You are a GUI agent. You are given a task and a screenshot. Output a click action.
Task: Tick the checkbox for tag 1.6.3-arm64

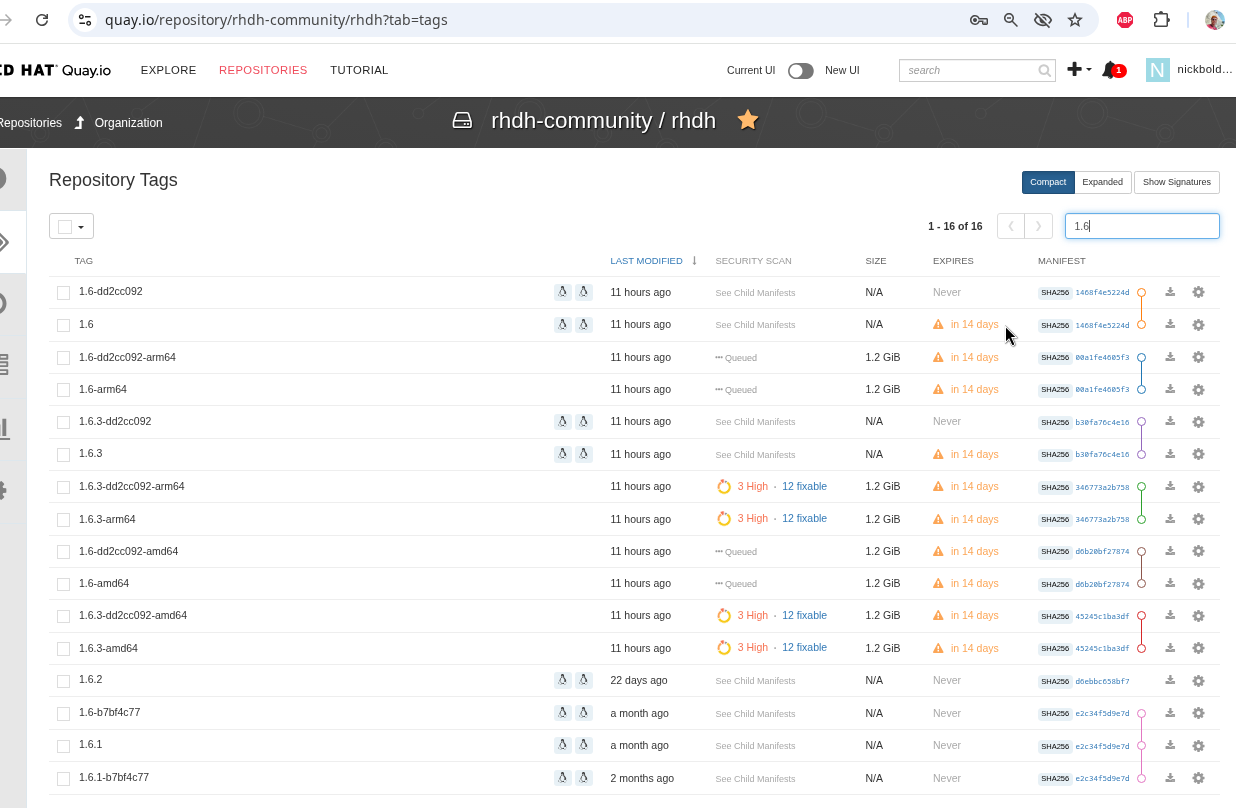click(x=63, y=519)
